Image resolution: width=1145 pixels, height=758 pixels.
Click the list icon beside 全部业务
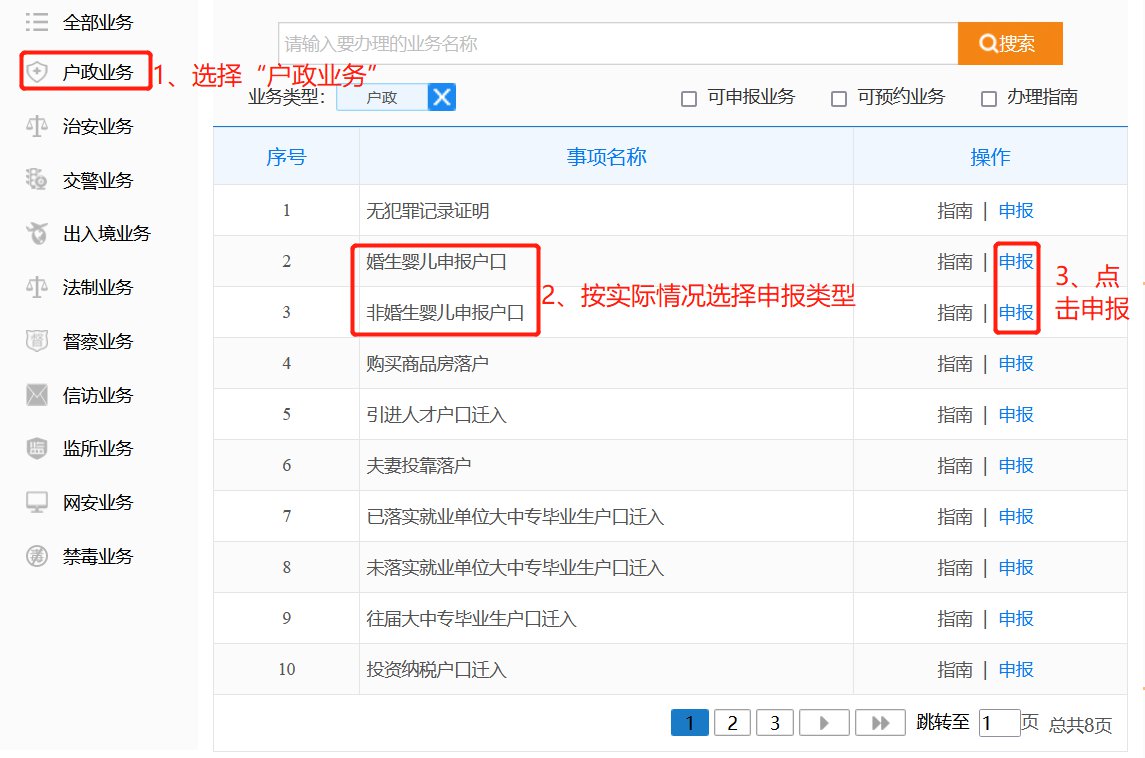(x=37, y=21)
